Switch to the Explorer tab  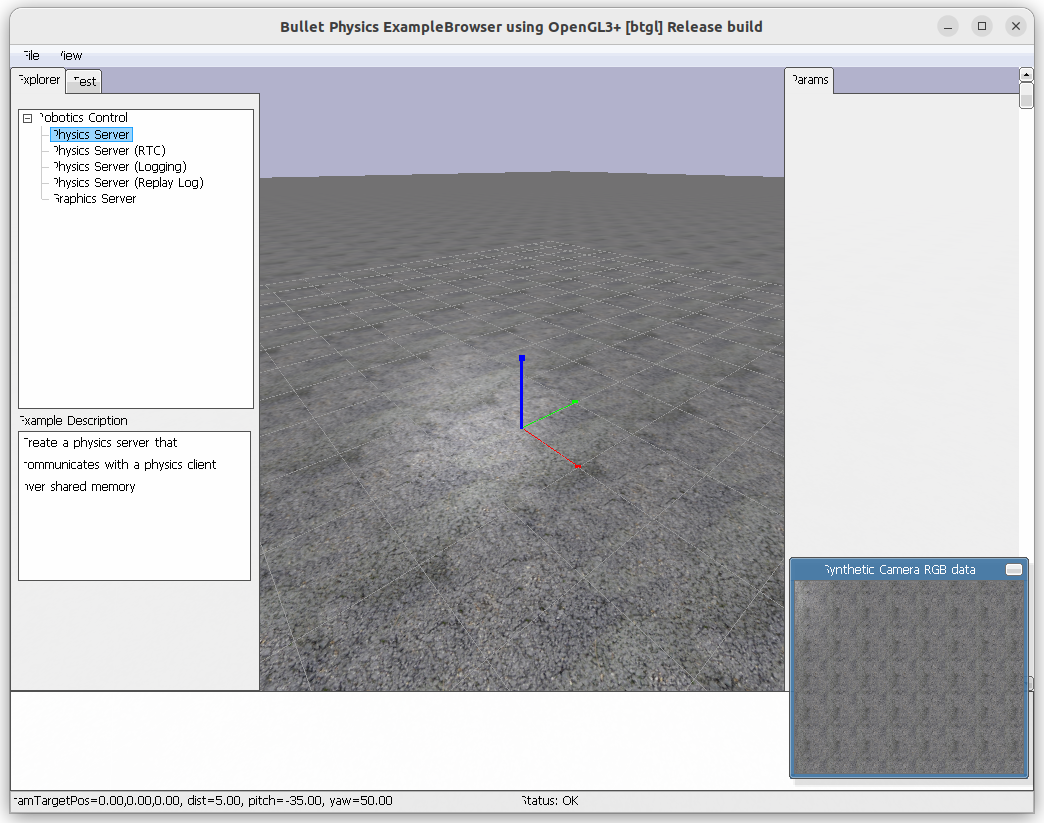39,80
